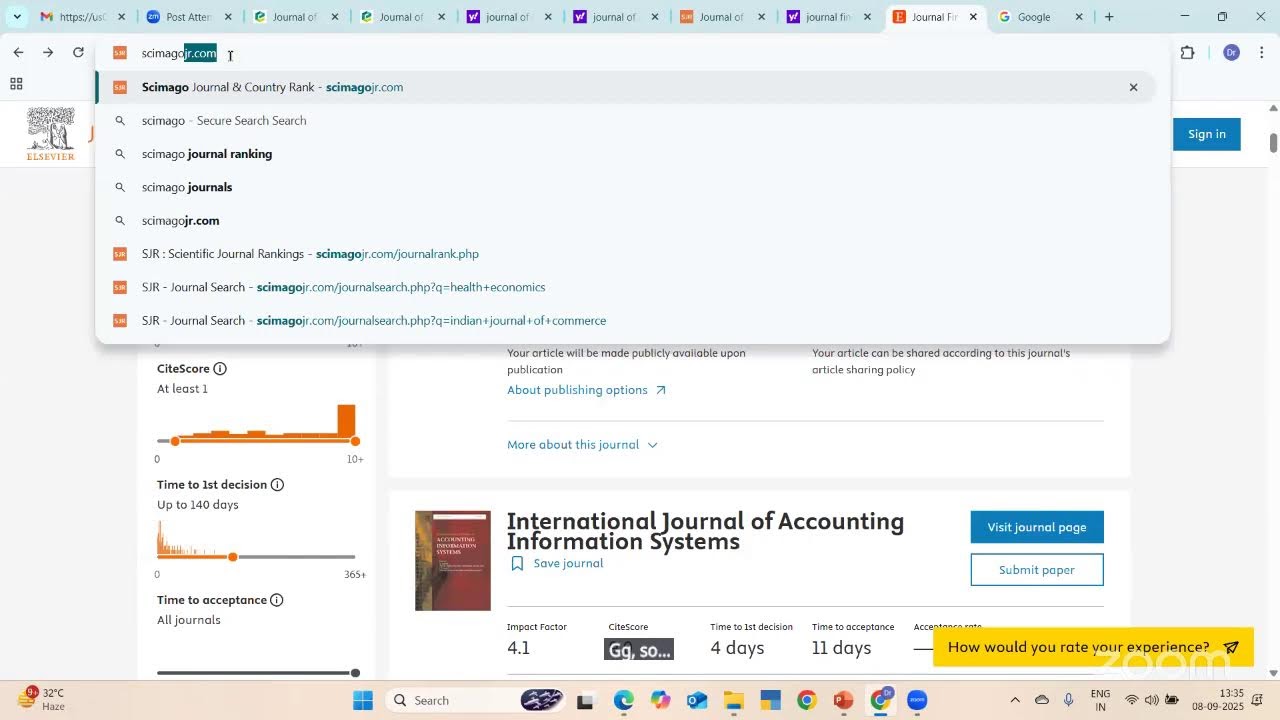Click the Sign in button
The height and width of the screenshot is (720, 1280).
click(x=1206, y=134)
